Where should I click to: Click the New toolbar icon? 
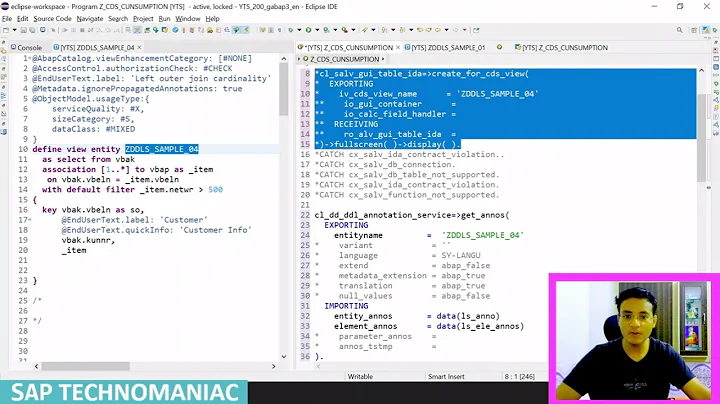click(6, 30)
